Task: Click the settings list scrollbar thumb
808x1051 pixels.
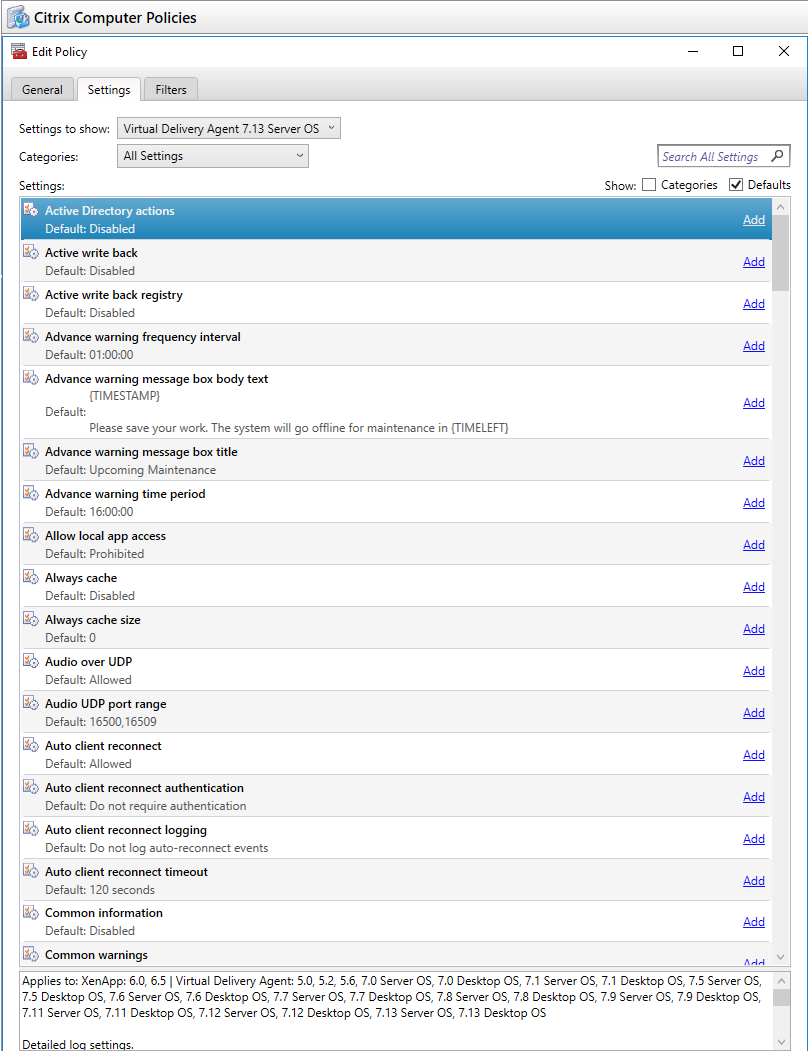Action: coord(781,253)
